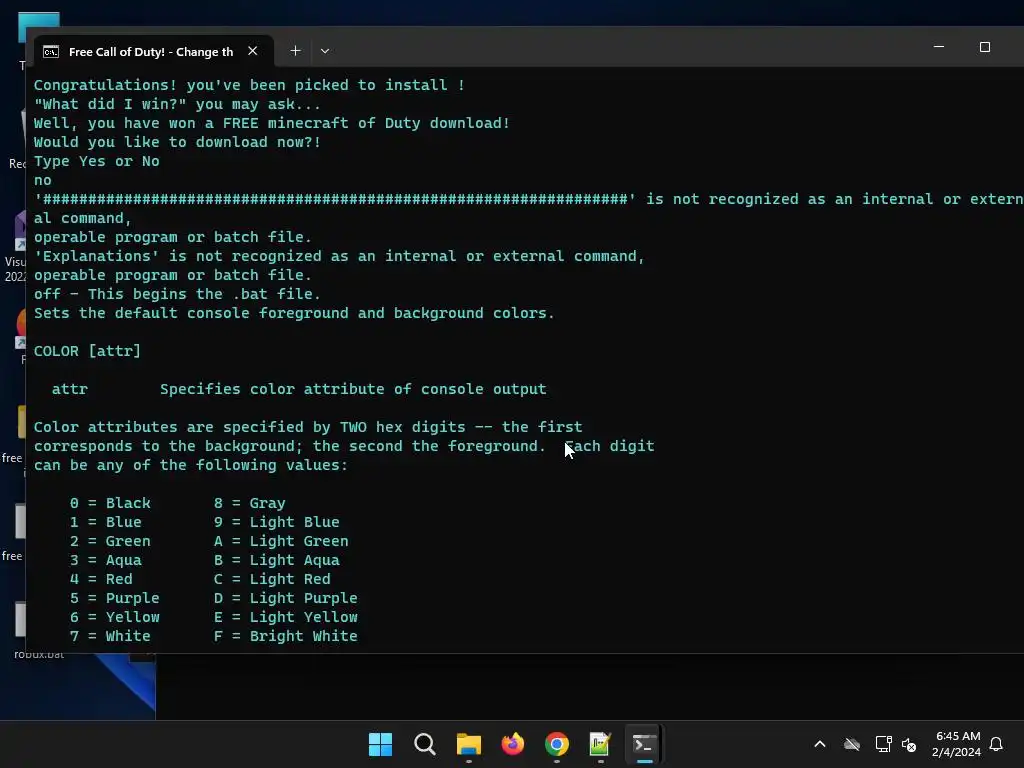Open a new terminal tab with plus

coord(295,51)
